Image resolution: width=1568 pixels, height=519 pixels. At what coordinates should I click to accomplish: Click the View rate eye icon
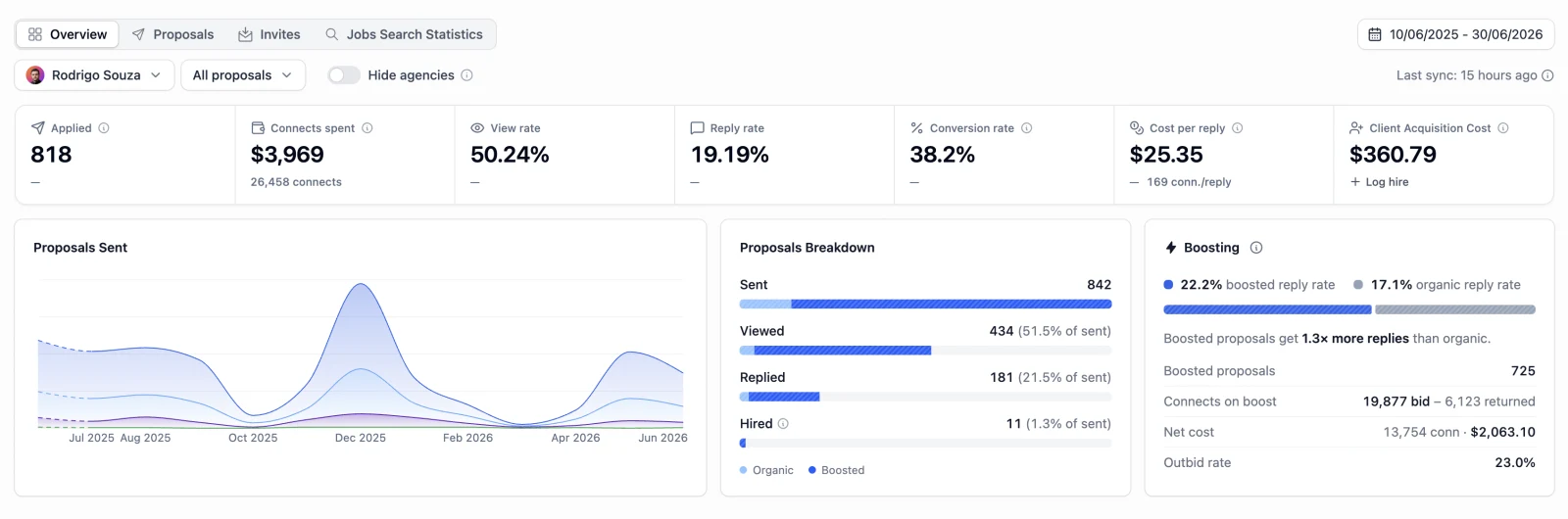coord(477,128)
